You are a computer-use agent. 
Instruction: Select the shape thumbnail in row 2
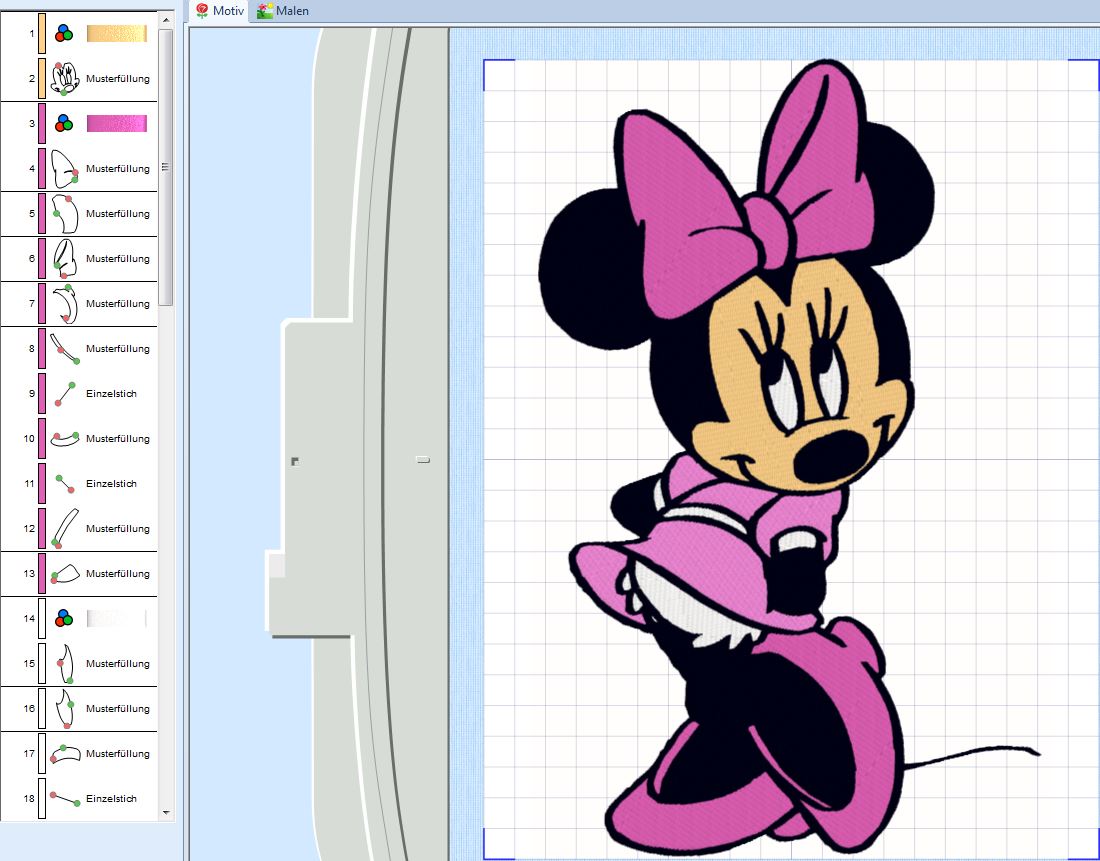click(x=64, y=78)
